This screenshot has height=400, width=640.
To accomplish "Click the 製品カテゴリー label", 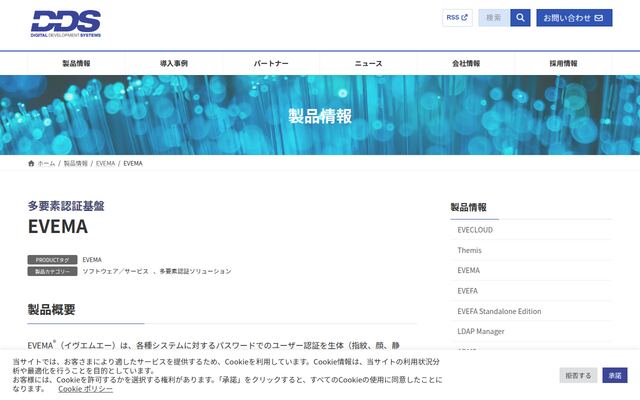I will click(x=52, y=271).
